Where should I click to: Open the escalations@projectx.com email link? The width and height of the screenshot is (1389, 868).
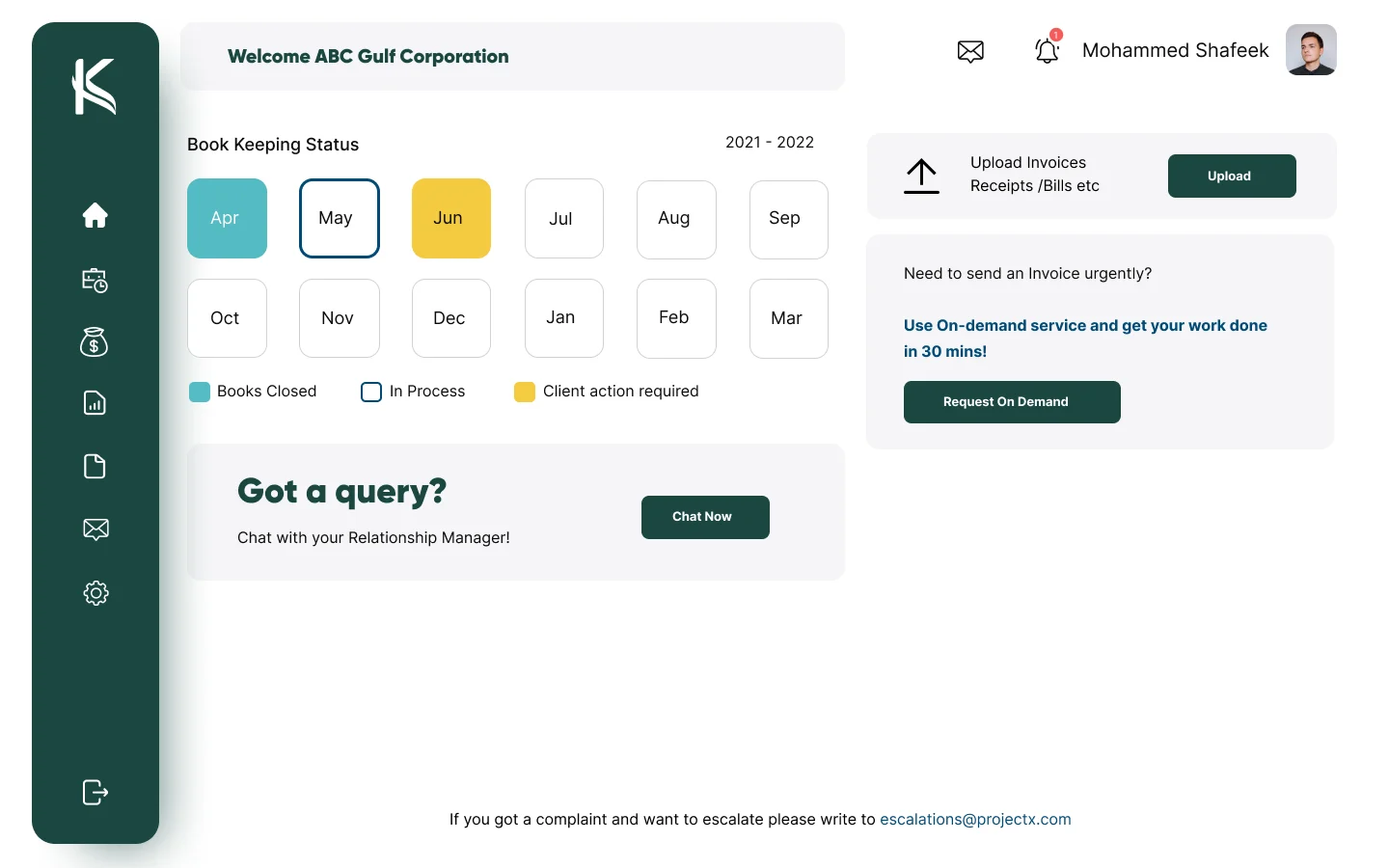[975, 819]
